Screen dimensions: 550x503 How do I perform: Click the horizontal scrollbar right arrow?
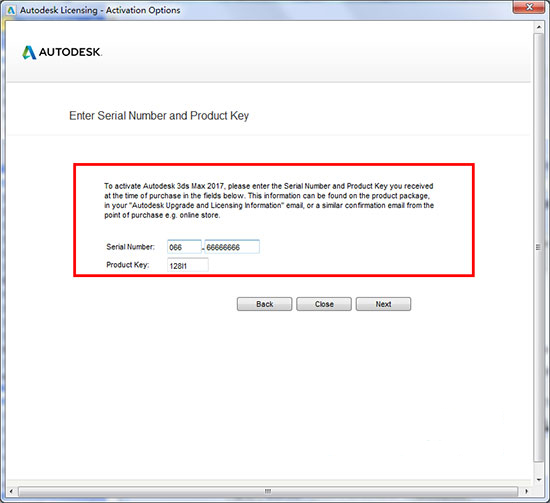click(x=526, y=491)
